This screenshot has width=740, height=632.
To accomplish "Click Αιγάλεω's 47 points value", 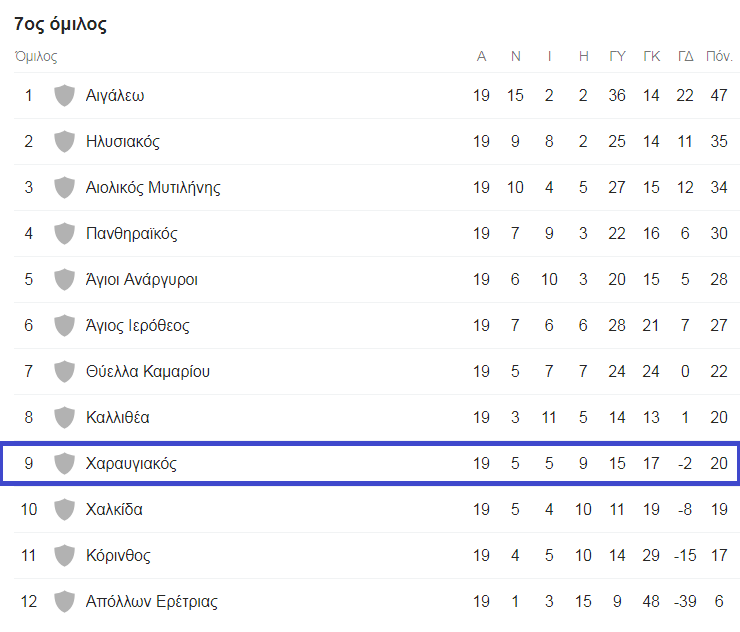I will (719, 96).
